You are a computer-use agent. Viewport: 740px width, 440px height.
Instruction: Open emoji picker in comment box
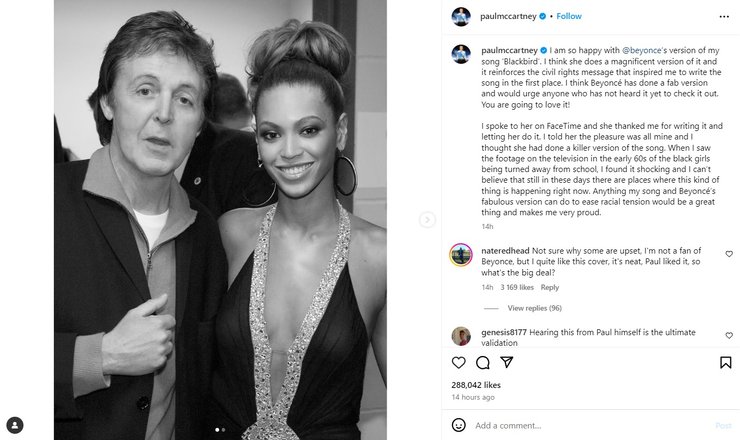pyautogui.click(x=459, y=425)
